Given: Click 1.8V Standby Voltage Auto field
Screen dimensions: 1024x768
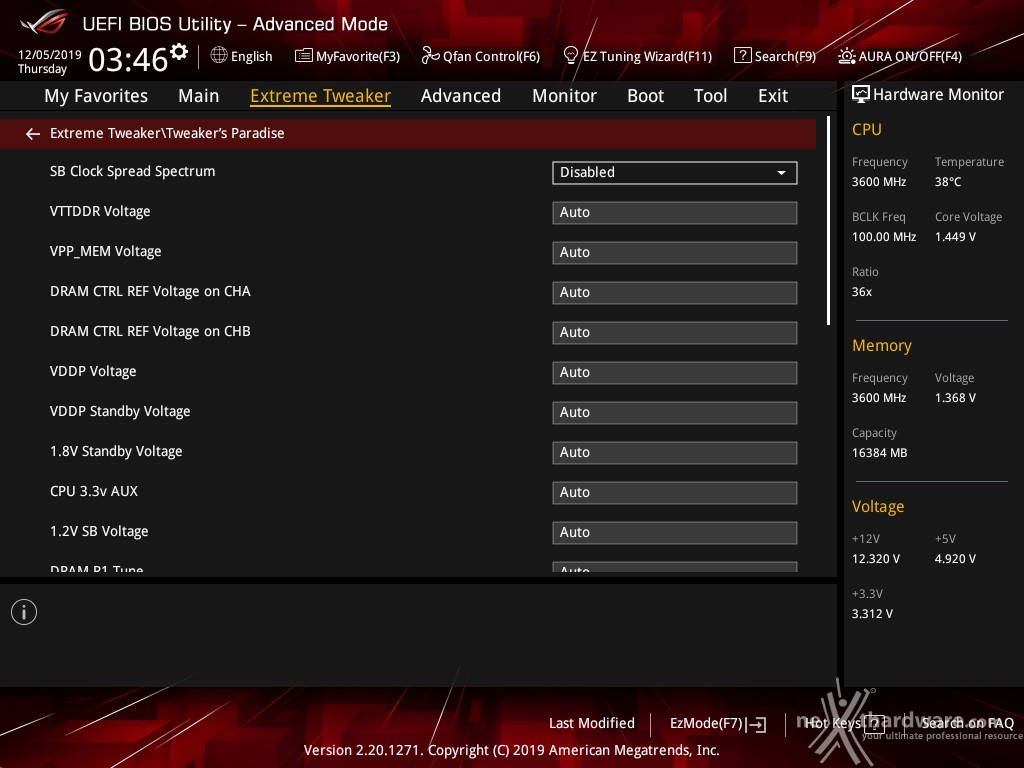Looking at the screenshot, I should tap(675, 453).
